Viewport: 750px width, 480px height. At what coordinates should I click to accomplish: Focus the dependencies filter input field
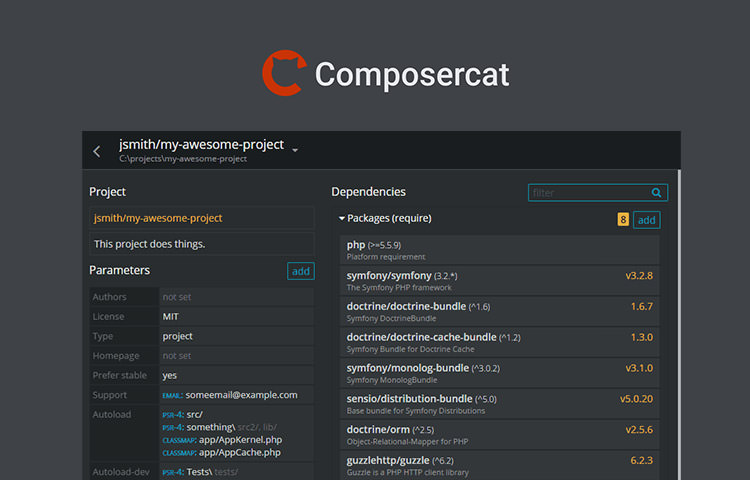(588, 193)
